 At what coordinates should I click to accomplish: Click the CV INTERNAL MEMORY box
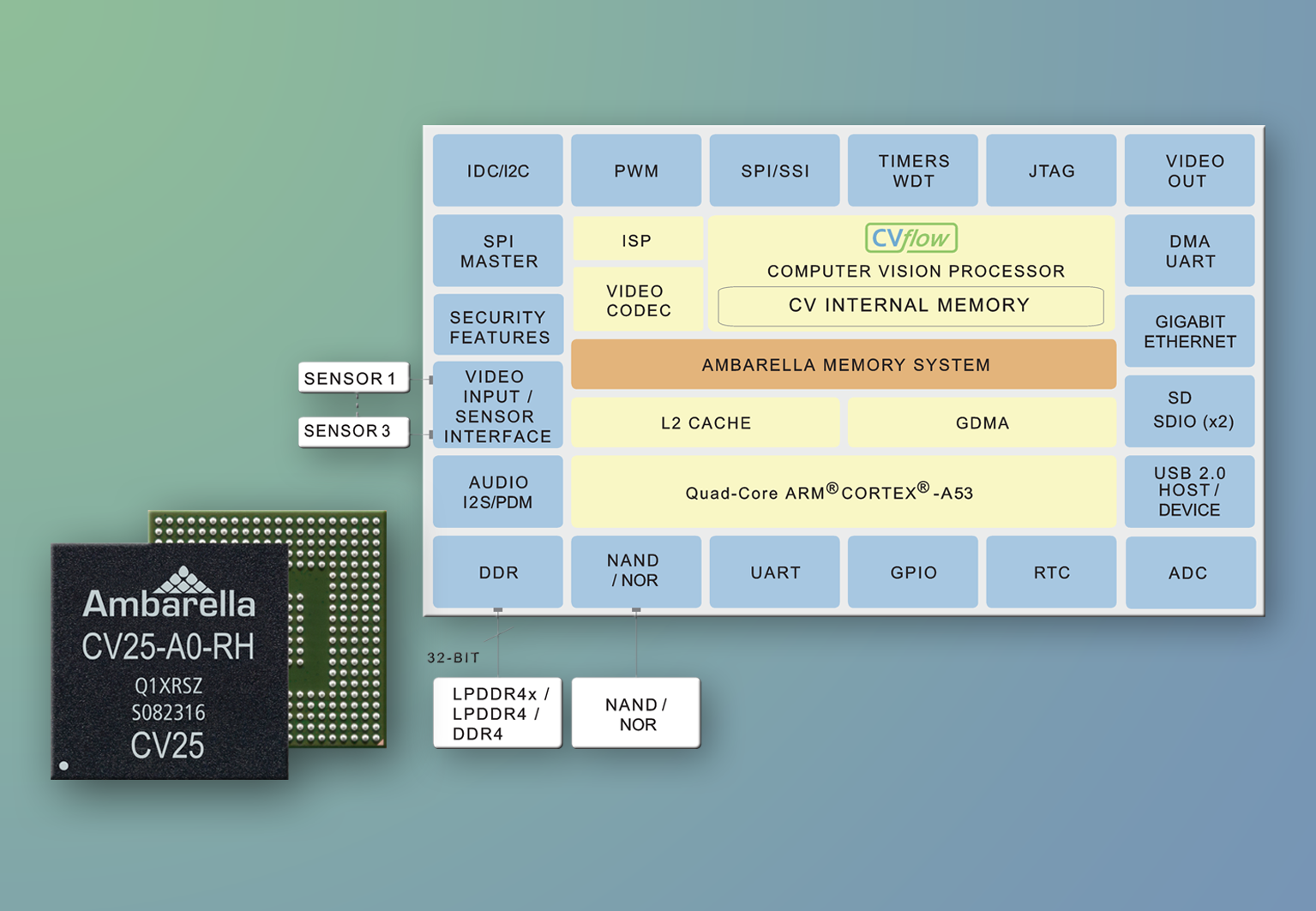point(910,306)
